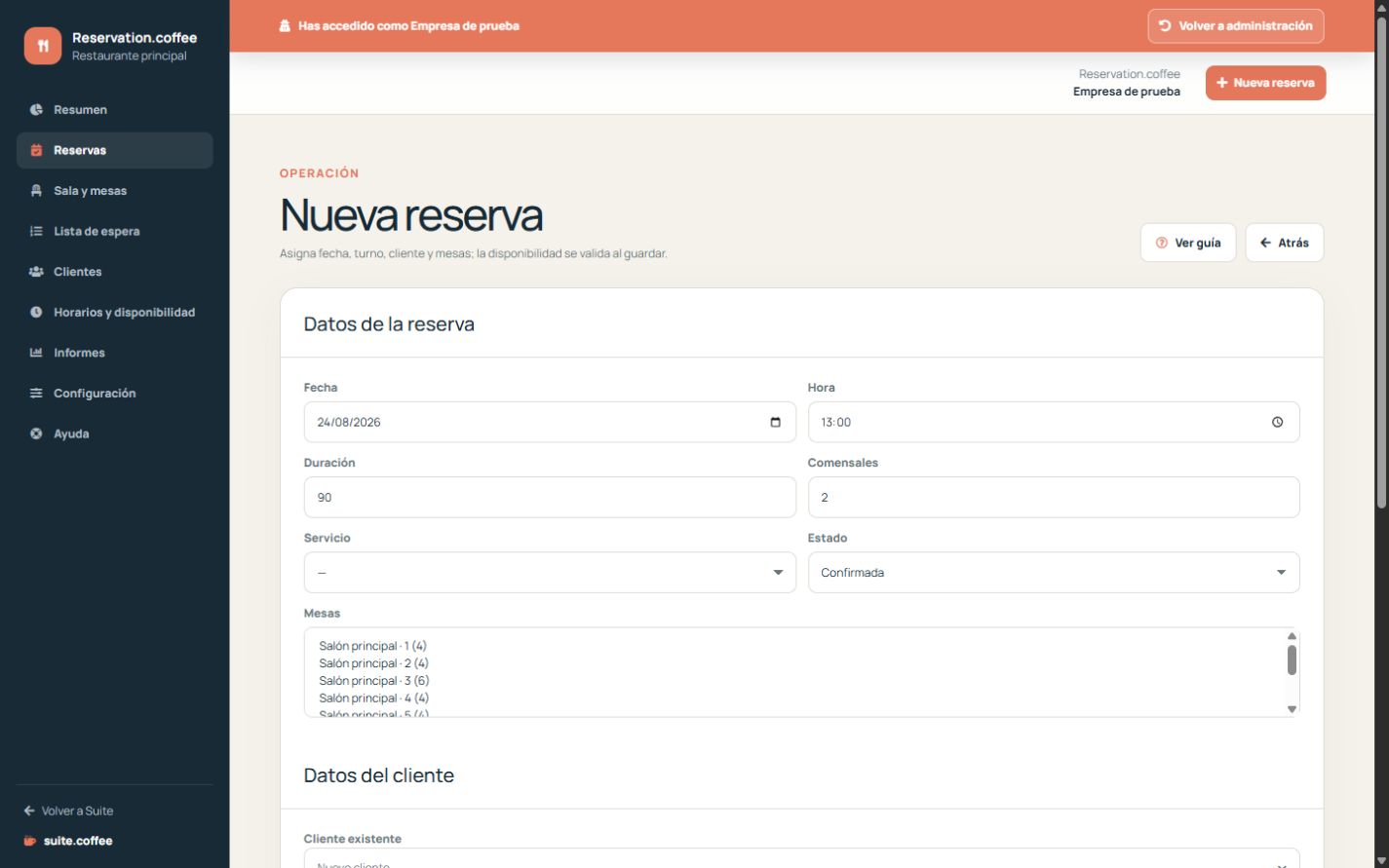This screenshot has width=1389, height=868.
Task: Click the question mark icon in Ver guía
Action: tap(1161, 244)
